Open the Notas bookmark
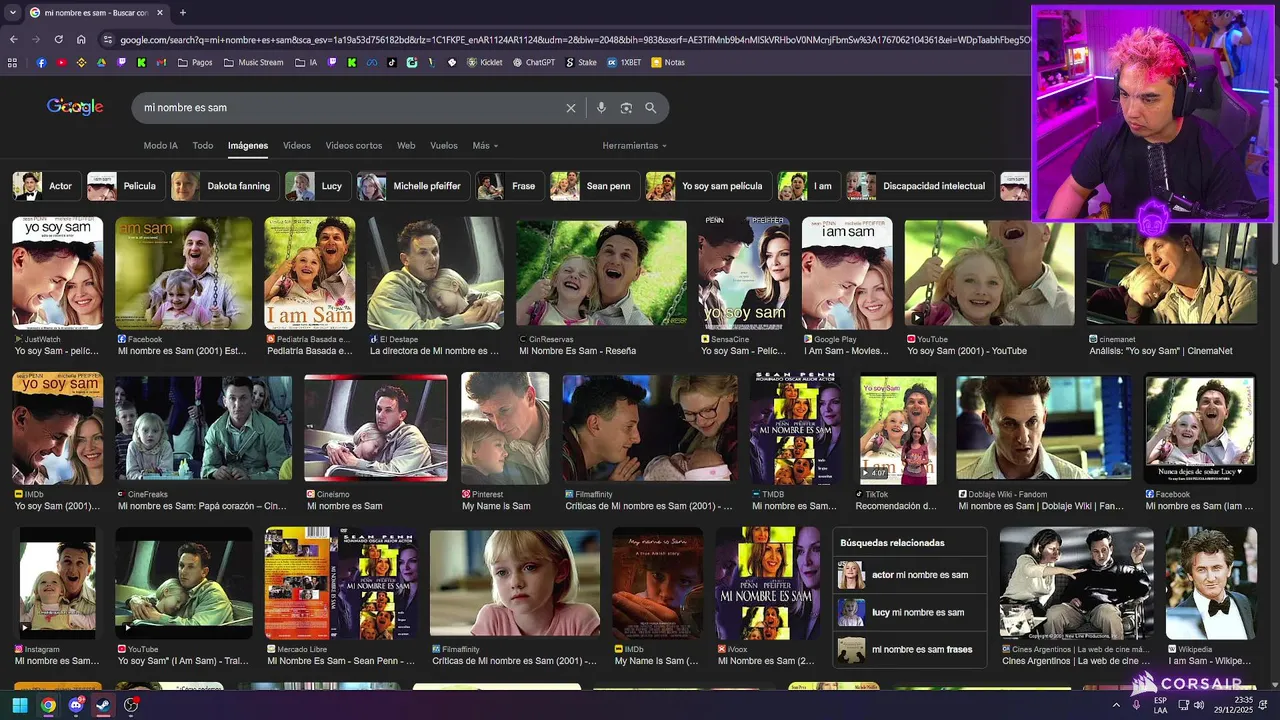The height and width of the screenshot is (720, 1280). pyautogui.click(x=668, y=62)
